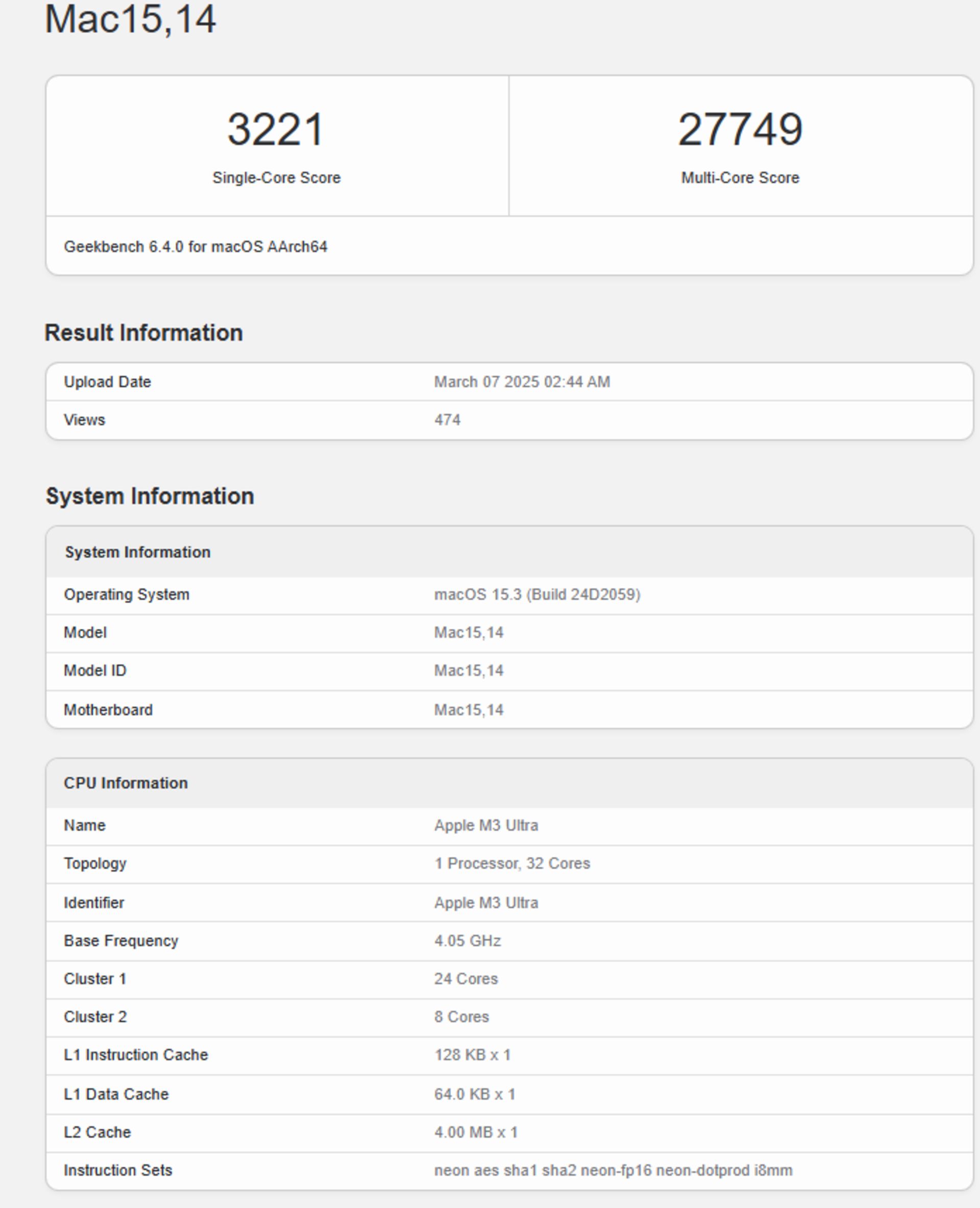Viewport: 980px width, 1208px height.
Task: Click the Views label
Action: pyautogui.click(x=84, y=420)
